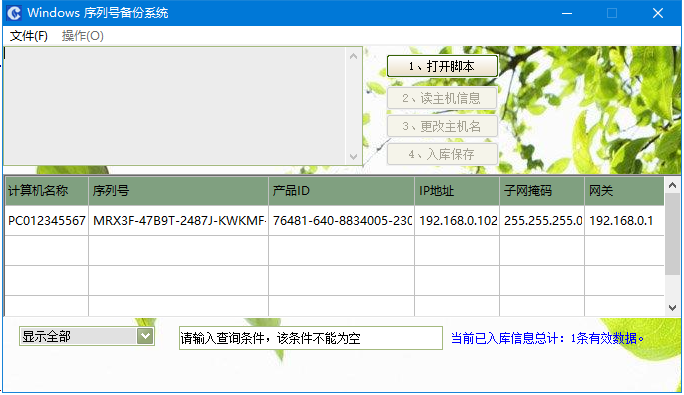Select the PC012345567 cell
The width and height of the screenshot is (684, 395).
point(47,221)
